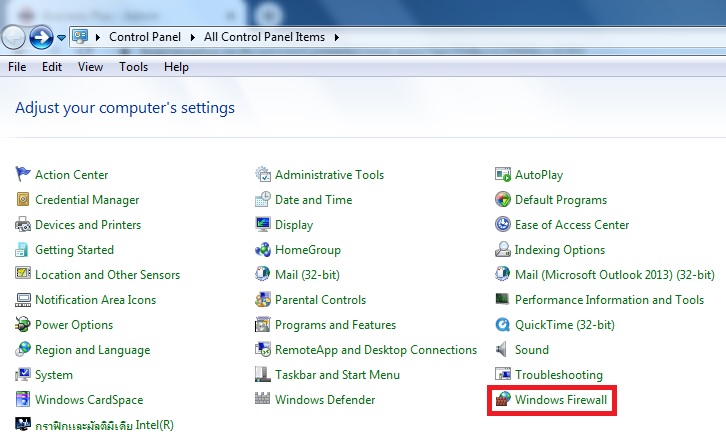Open the Windows Firewall brick icon

point(503,399)
